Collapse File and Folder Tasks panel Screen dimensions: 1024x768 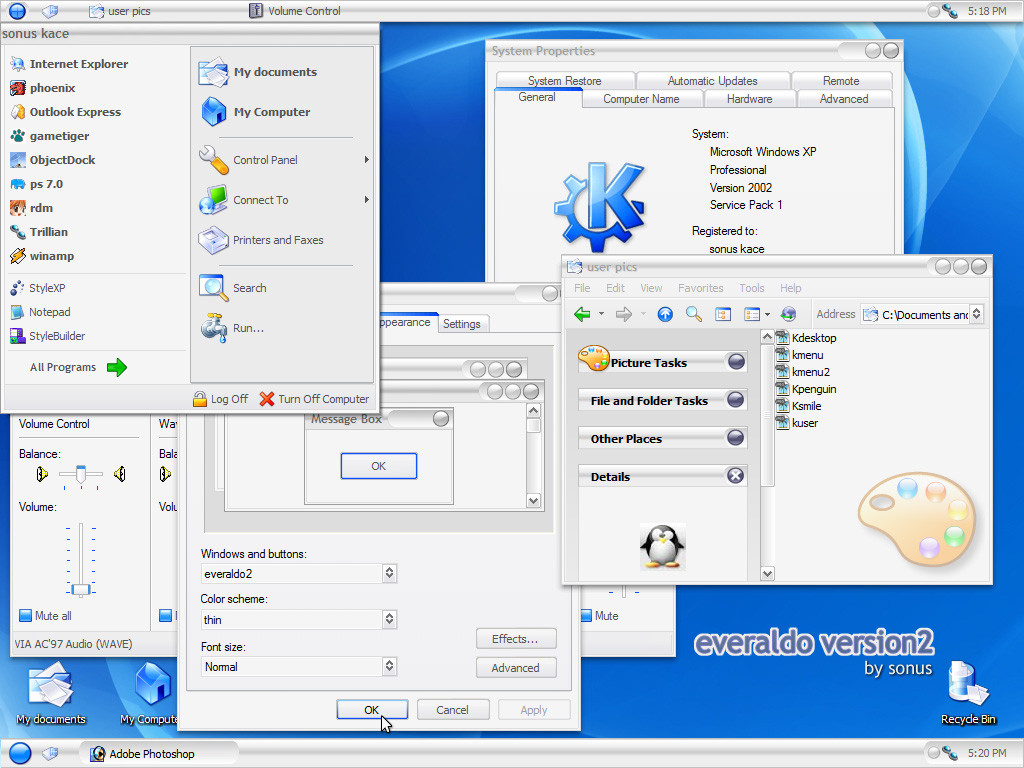(x=735, y=400)
